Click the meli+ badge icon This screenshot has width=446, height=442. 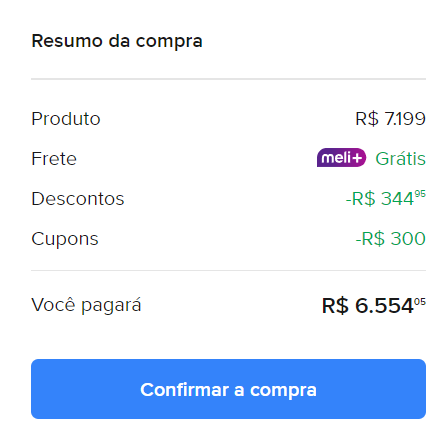pyautogui.click(x=341, y=158)
